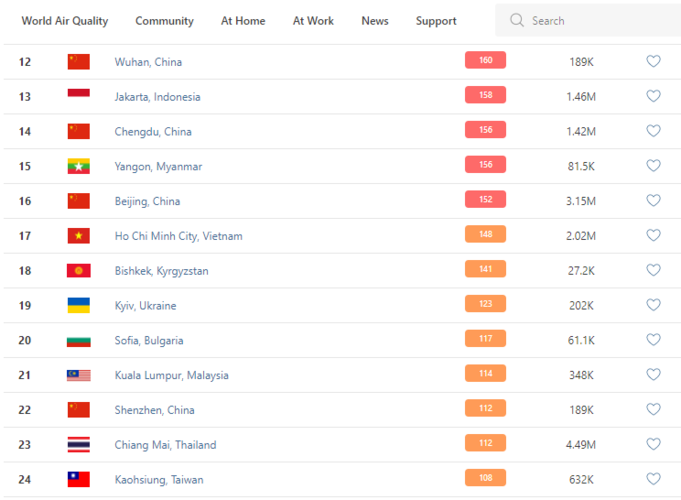
Task: Open the Chengdu, China city link
Action: (152, 132)
